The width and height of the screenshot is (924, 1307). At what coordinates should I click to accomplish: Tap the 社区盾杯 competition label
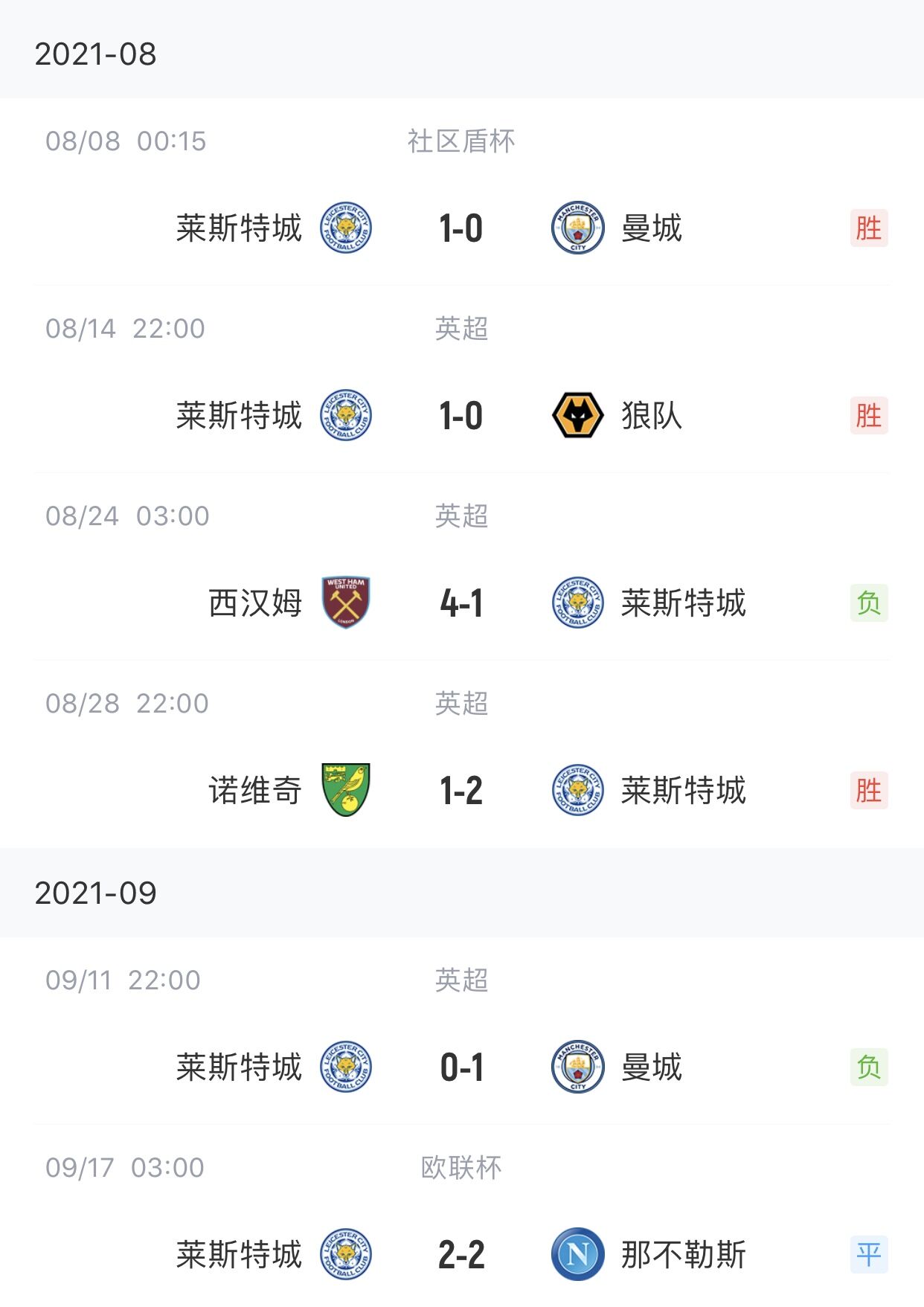pyautogui.click(x=461, y=141)
